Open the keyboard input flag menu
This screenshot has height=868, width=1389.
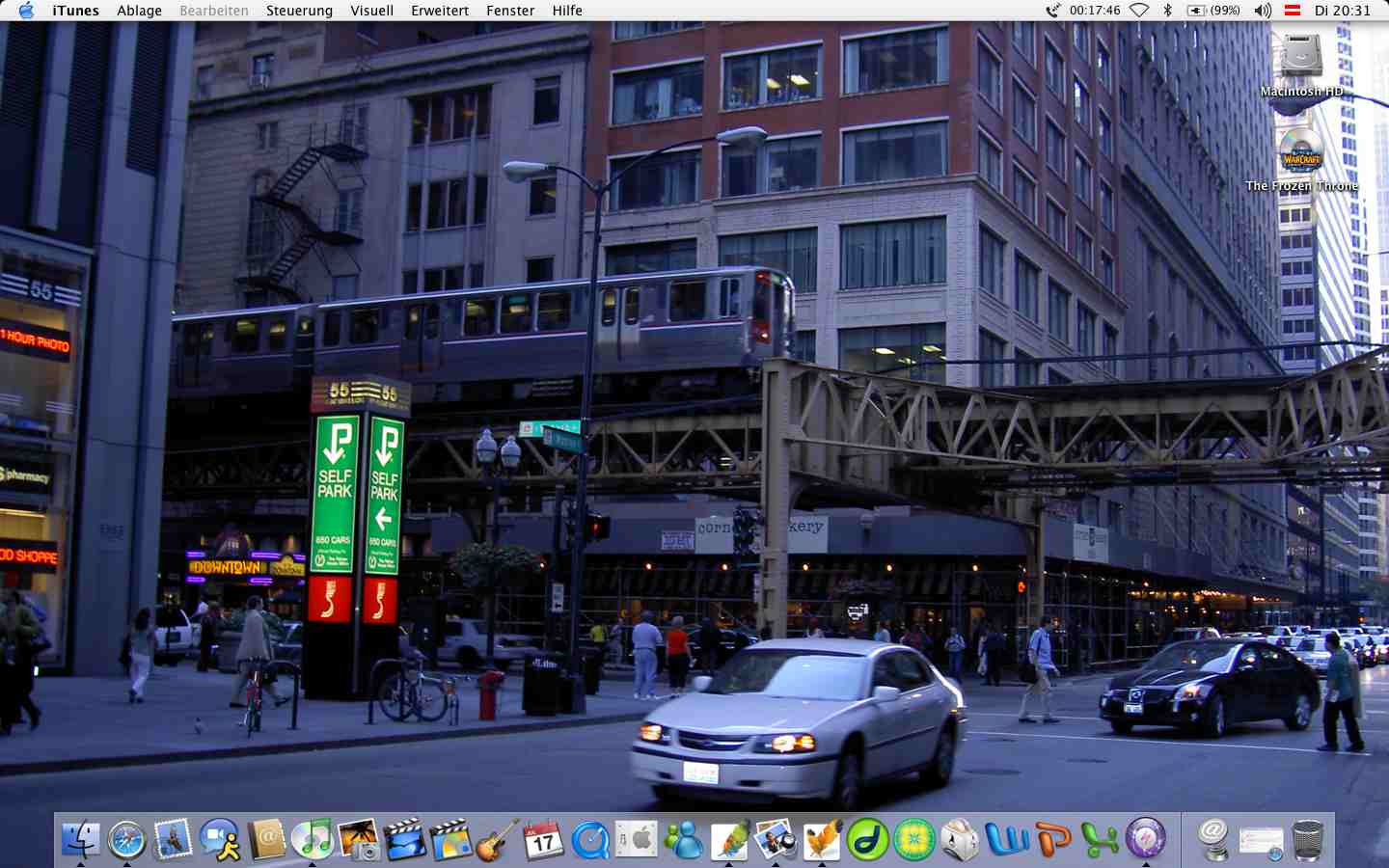[x=1293, y=11]
